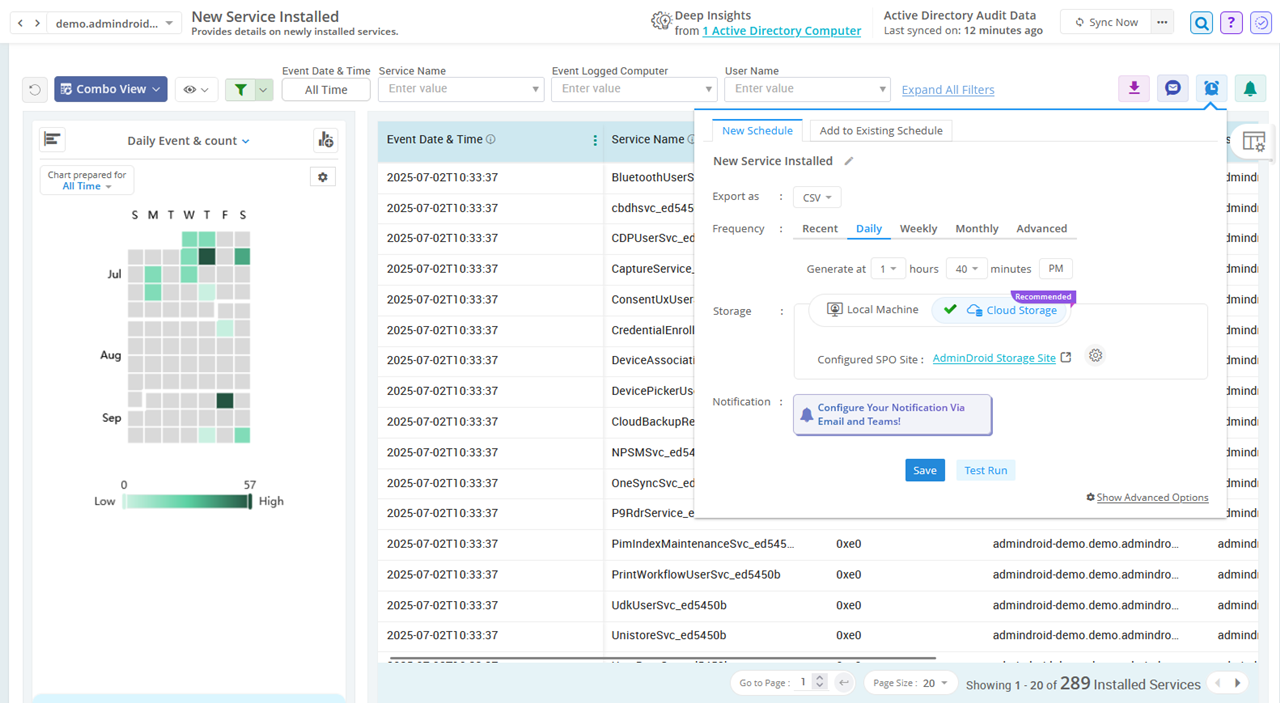Open the AdminDroid Storage Site link
This screenshot has width=1280, height=703.
pyautogui.click(x=995, y=357)
